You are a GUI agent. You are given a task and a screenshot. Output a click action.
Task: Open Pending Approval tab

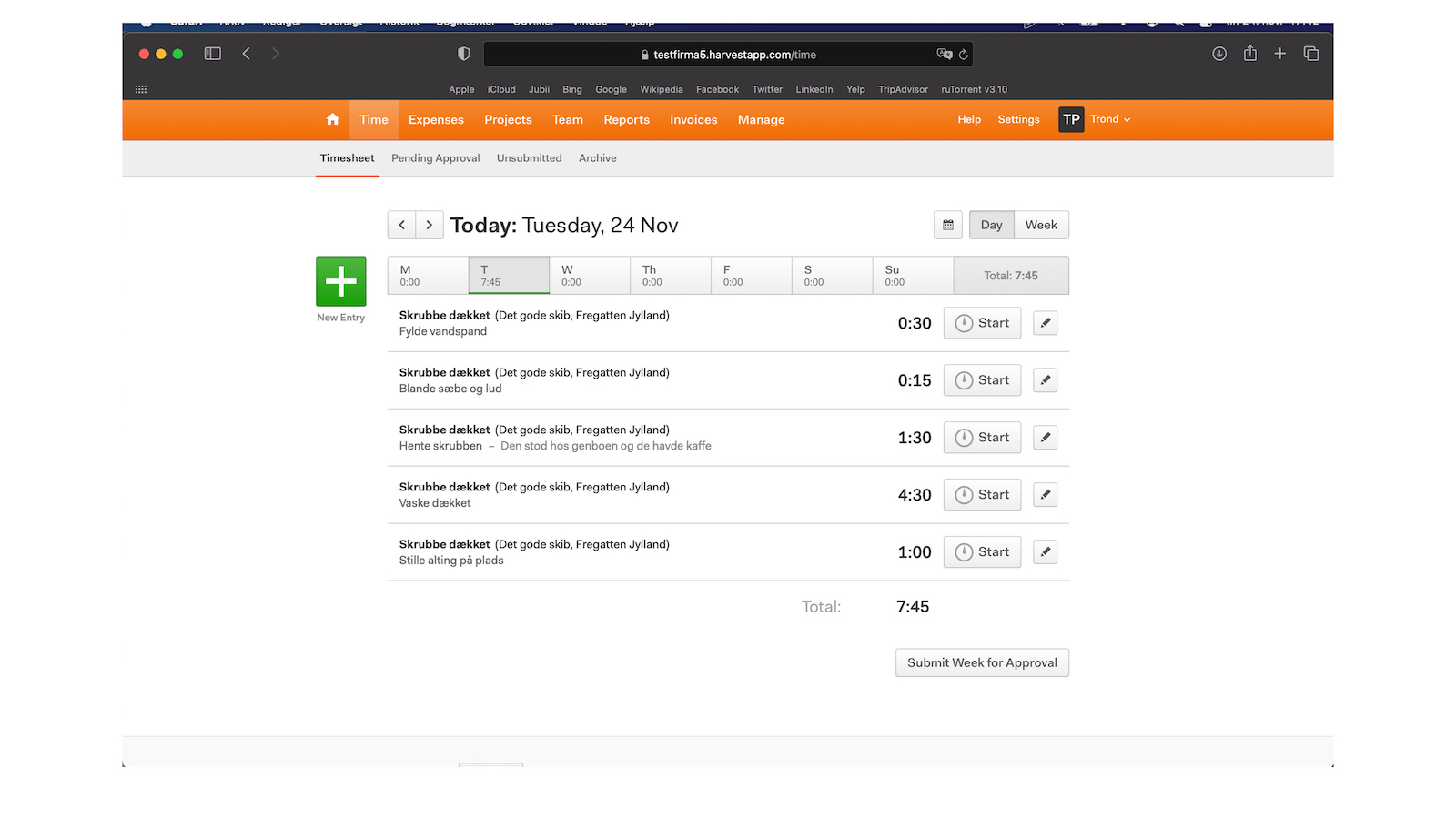(x=435, y=158)
